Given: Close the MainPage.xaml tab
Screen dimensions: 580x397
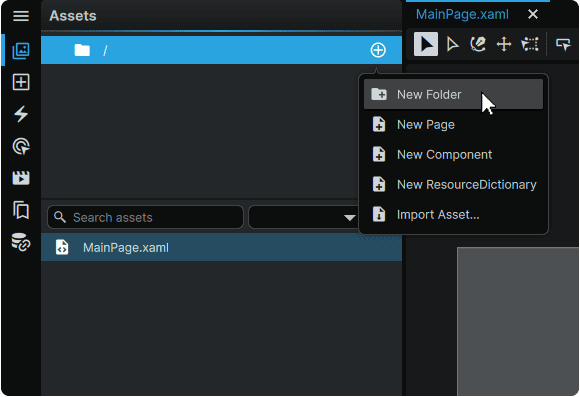Looking at the screenshot, I should 533,14.
